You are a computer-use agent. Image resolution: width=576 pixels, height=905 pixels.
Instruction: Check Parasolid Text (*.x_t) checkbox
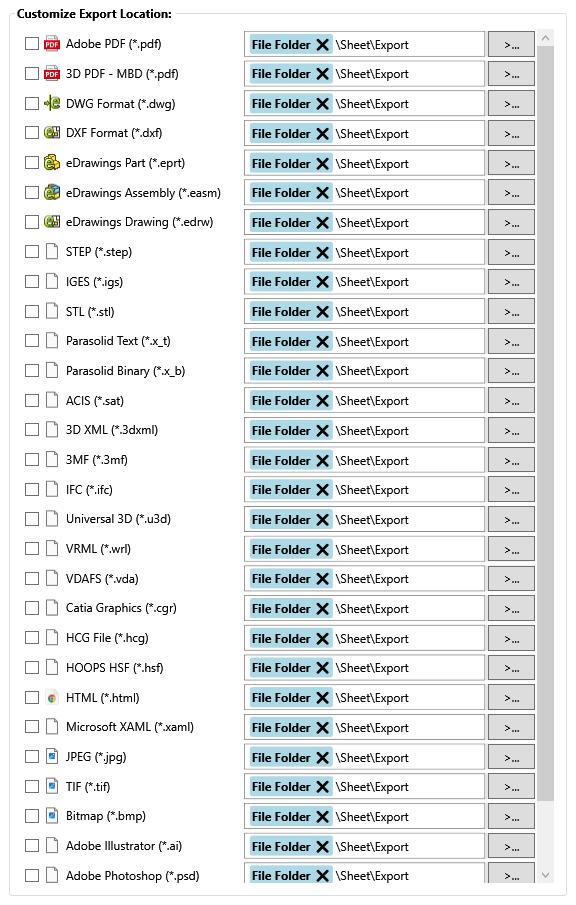point(32,341)
